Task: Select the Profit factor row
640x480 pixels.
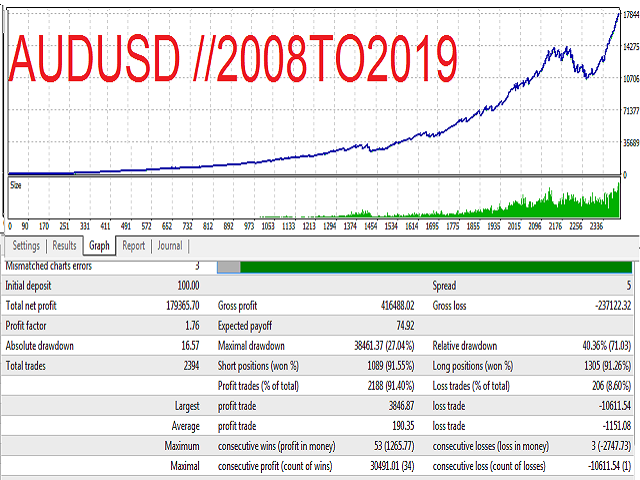Action: coord(316,326)
